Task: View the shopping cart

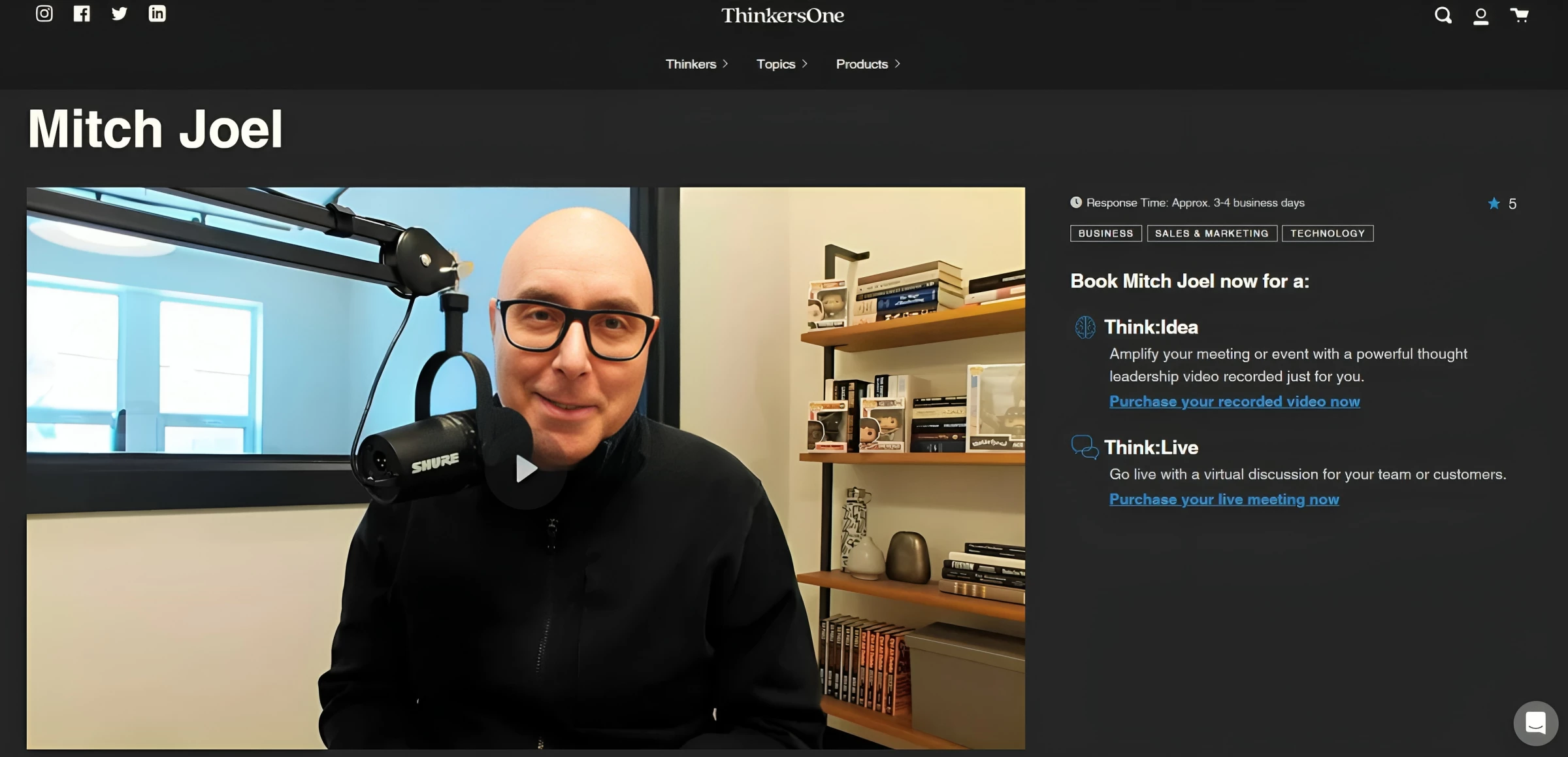Action: pos(1519,15)
